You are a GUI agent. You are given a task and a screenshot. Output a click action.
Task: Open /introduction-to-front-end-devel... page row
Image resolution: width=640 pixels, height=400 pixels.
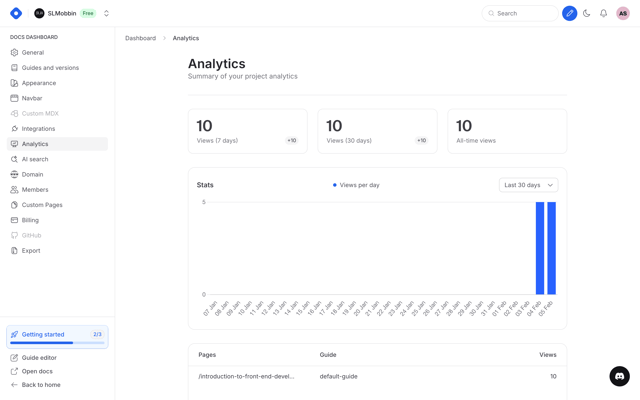click(378, 376)
